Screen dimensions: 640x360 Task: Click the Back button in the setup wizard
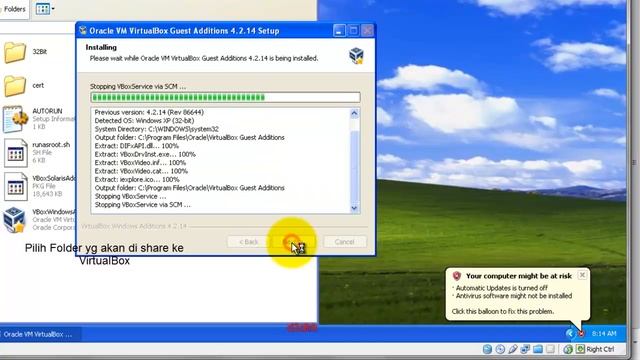point(248,242)
